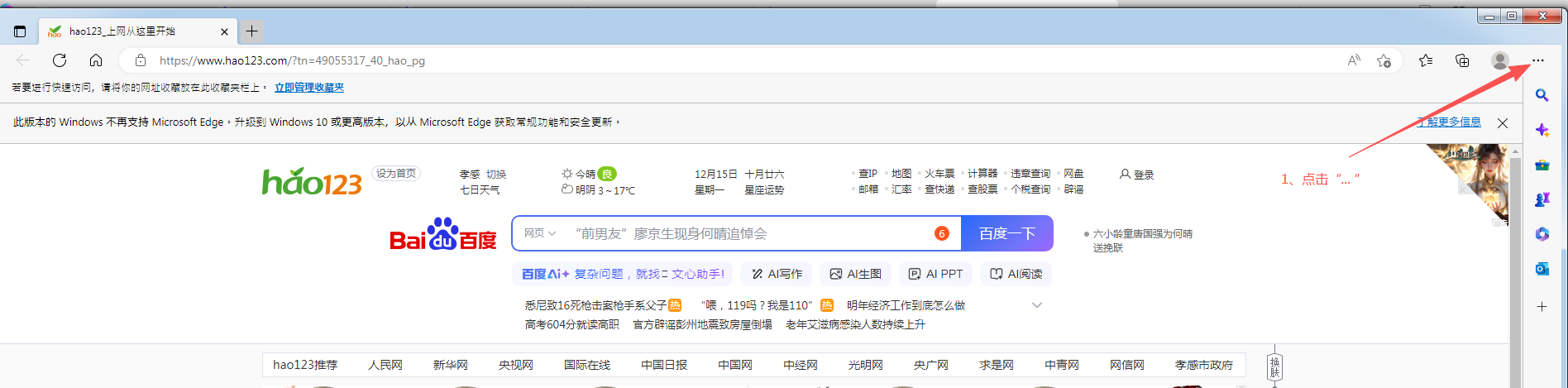Expand the 网页 search type dropdown

(x=540, y=233)
